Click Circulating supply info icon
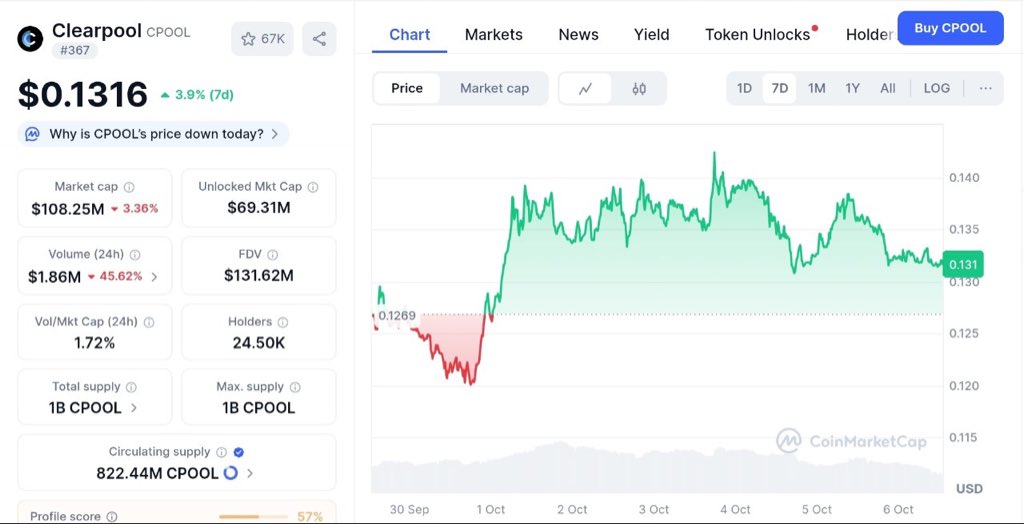This screenshot has height=524, width=1024. [x=221, y=452]
